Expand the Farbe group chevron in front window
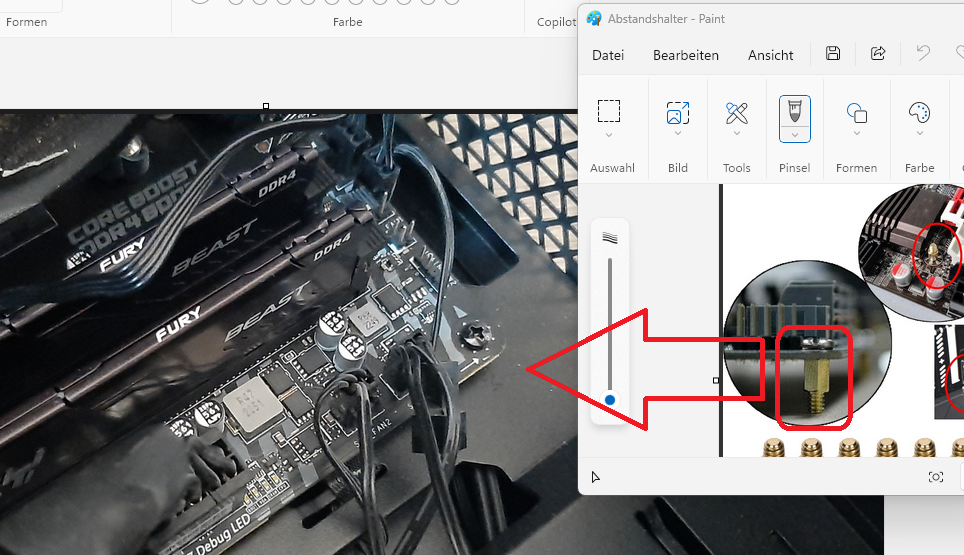 coord(920,133)
